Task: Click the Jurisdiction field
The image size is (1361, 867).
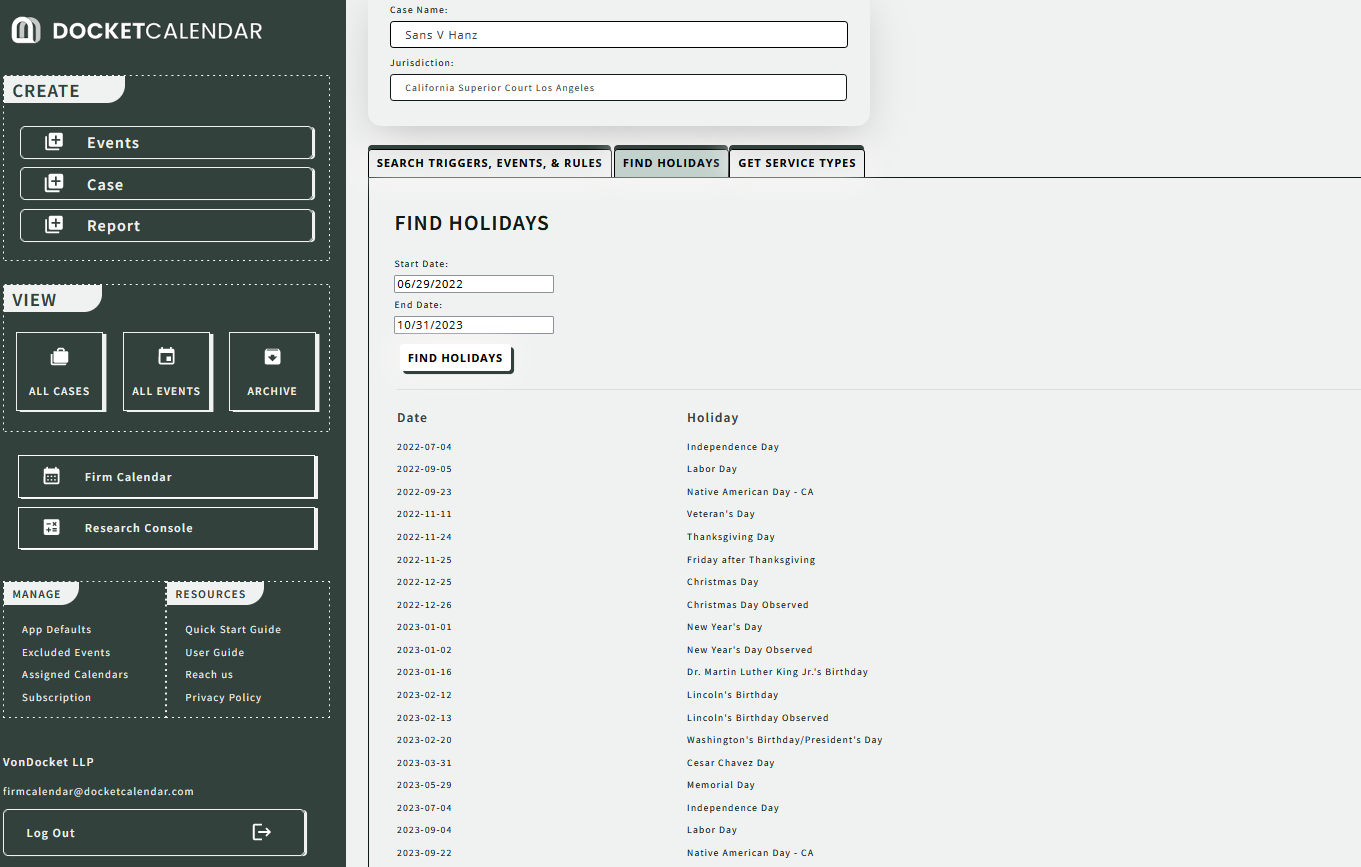Action: click(618, 88)
